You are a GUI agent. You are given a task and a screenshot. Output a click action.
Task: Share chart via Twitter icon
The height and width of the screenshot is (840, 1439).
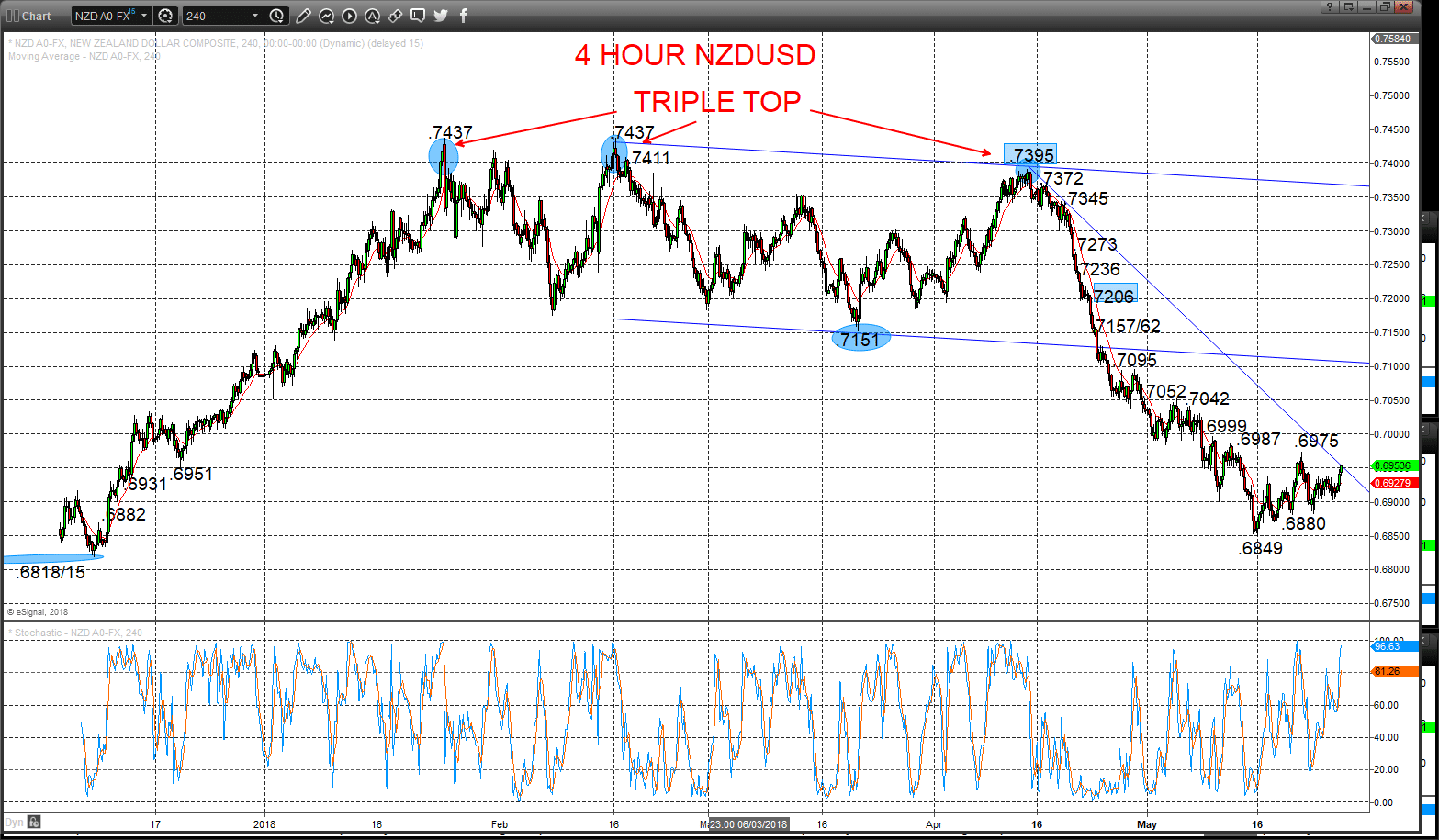coord(441,16)
